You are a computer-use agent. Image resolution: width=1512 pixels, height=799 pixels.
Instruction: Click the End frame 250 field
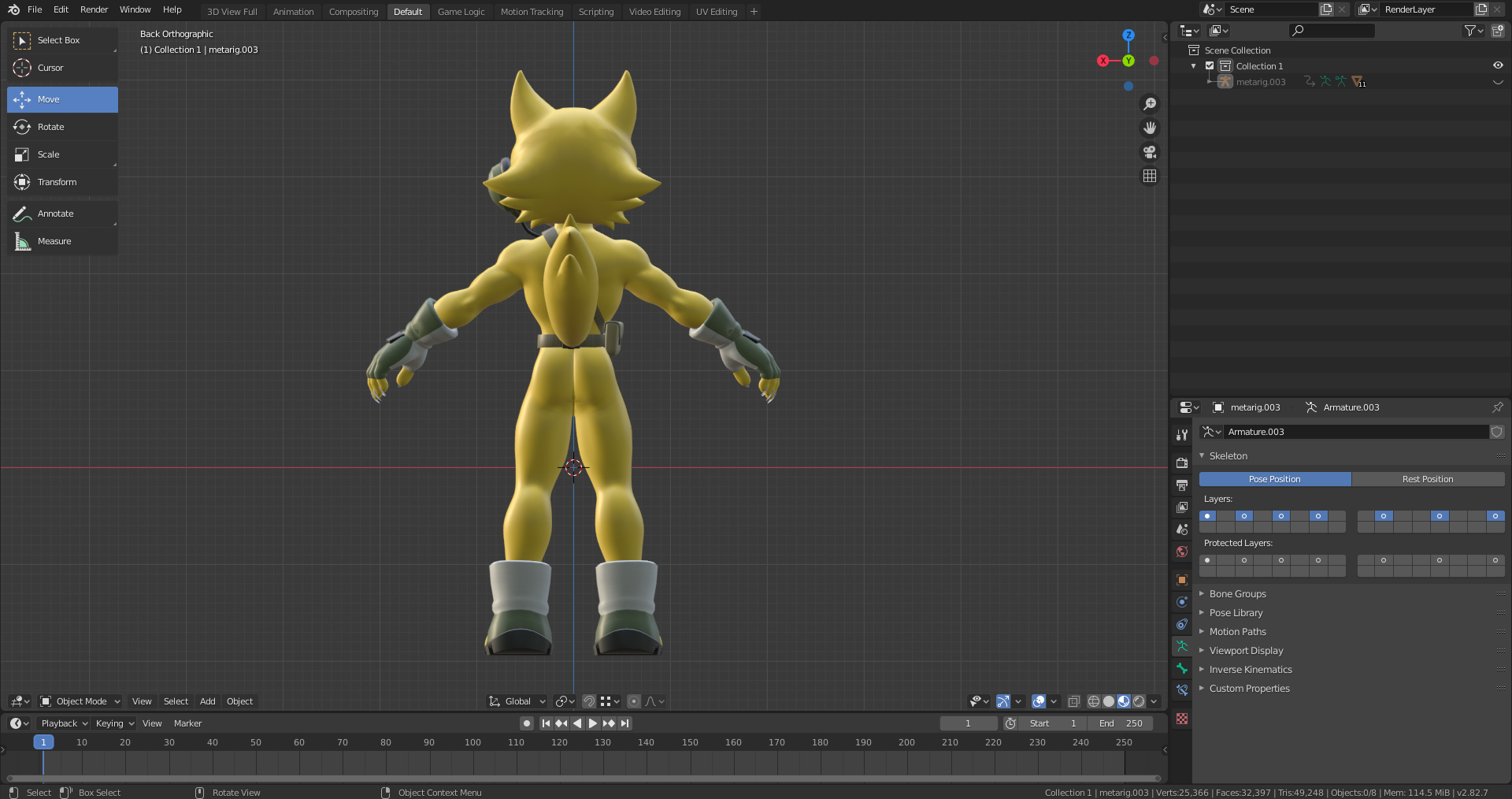pos(1121,723)
